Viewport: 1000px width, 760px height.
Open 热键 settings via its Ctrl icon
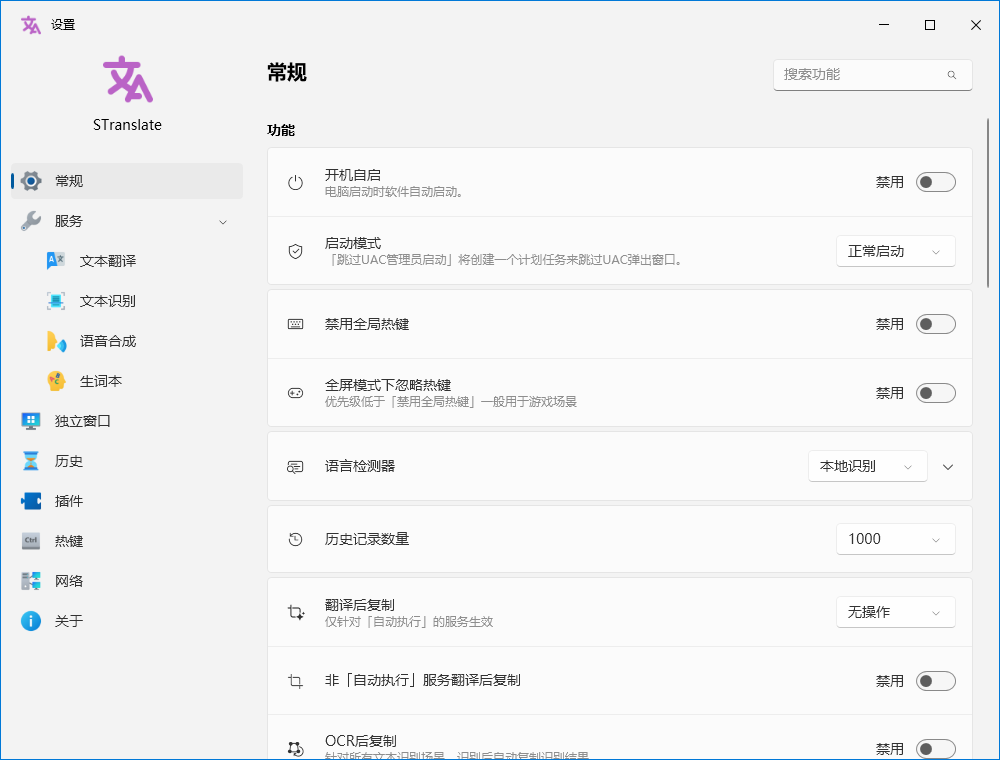[29, 541]
